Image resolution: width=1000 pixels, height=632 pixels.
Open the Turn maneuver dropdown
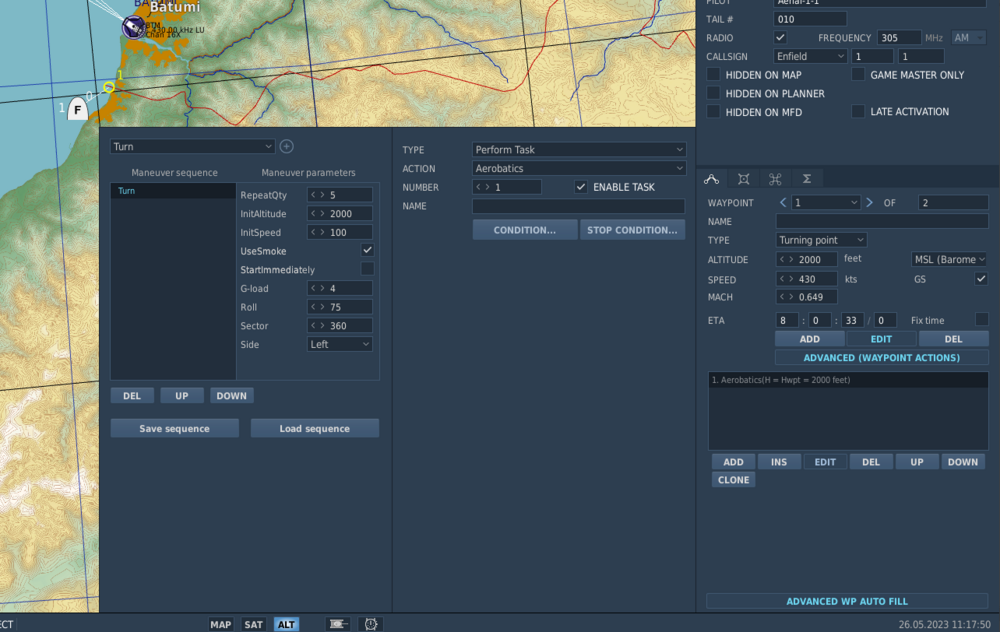coord(192,147)
